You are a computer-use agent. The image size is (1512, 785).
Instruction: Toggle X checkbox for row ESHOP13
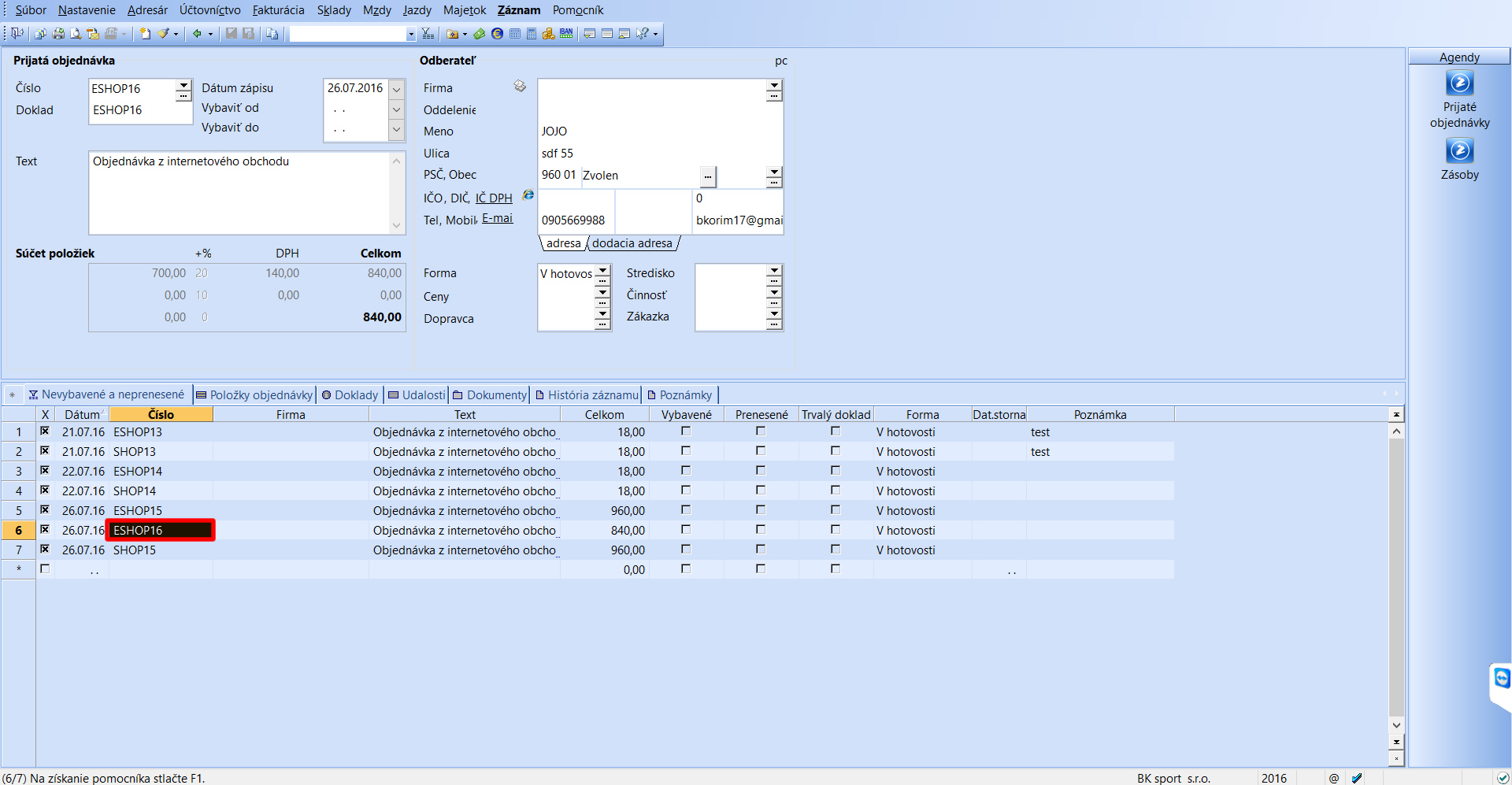[x=45, y=431]
